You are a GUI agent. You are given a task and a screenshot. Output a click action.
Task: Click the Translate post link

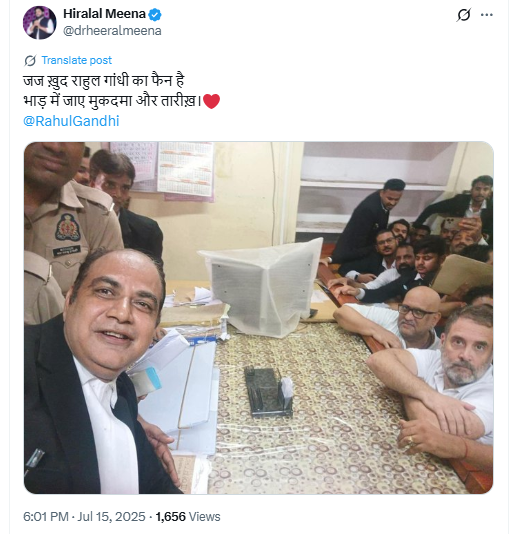click(x=76, y=60)
